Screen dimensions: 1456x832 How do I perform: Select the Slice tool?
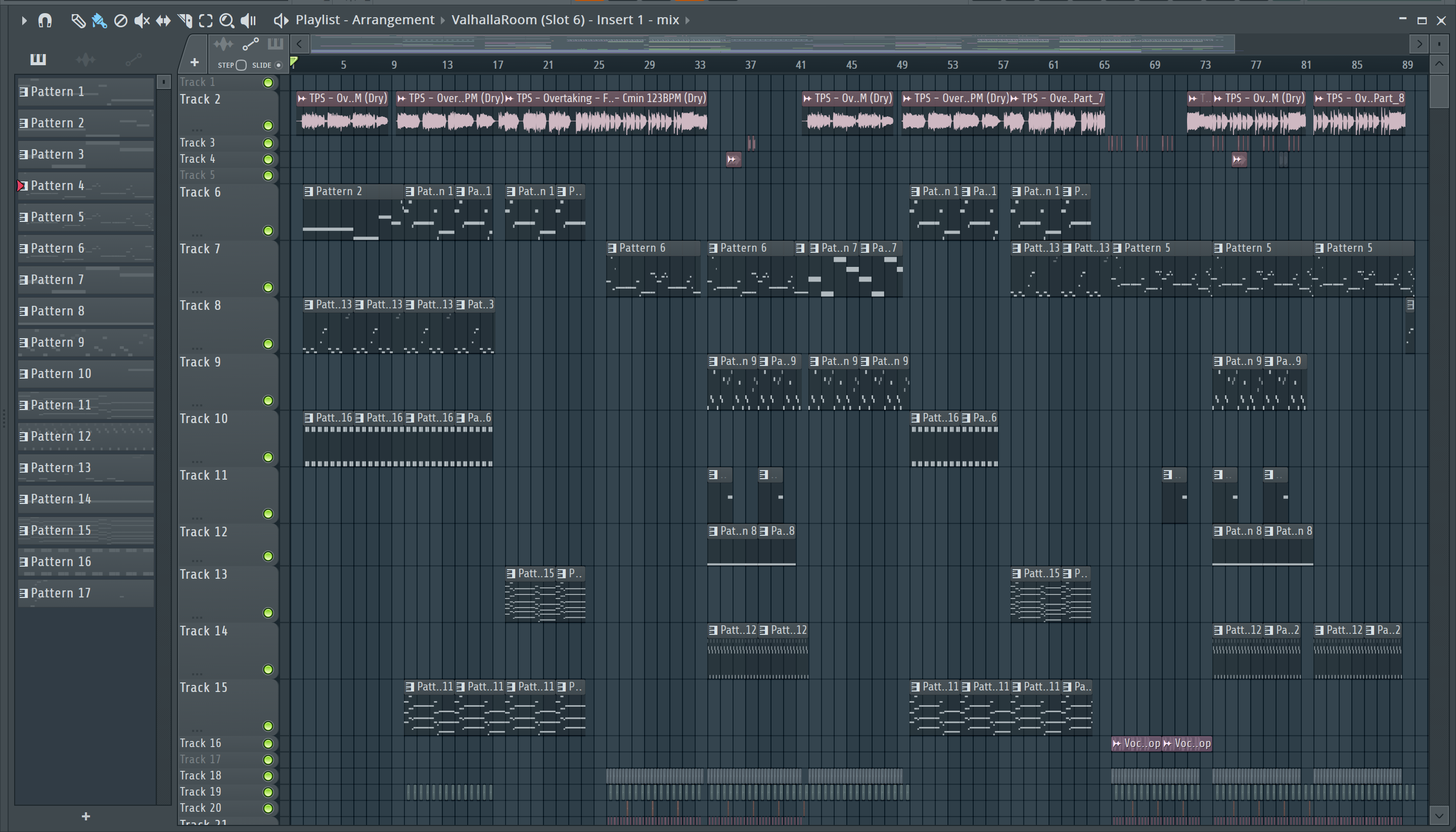click(185, 21)
